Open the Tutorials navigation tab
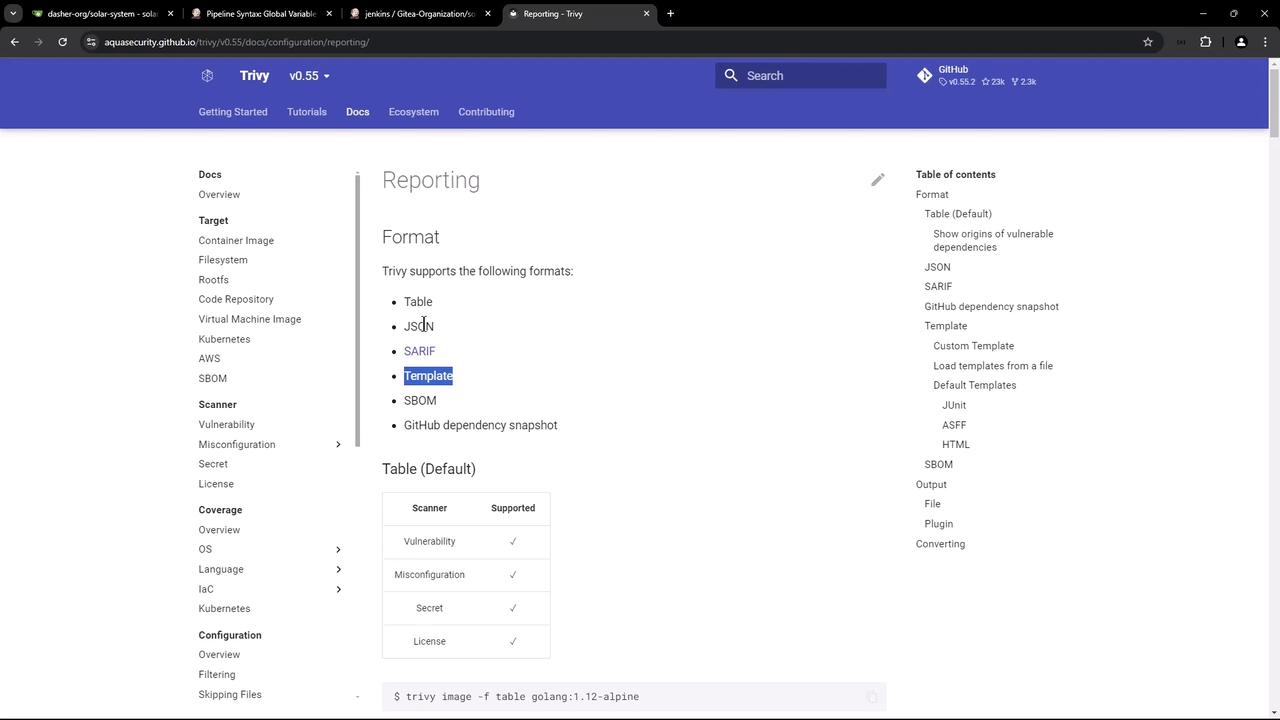This screenshot has height=720, width=1280. [306, 112]
